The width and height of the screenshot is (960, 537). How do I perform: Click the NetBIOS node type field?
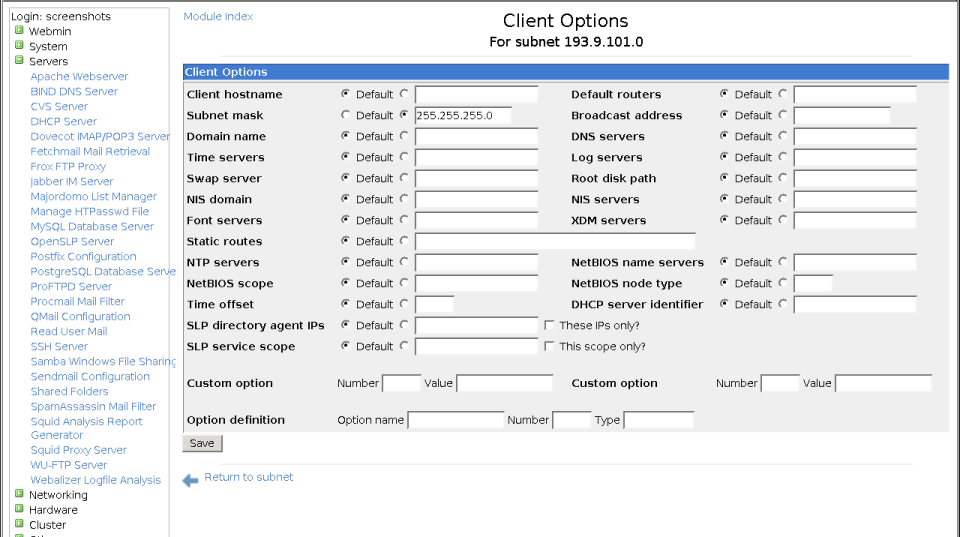(x=813, y=284)
